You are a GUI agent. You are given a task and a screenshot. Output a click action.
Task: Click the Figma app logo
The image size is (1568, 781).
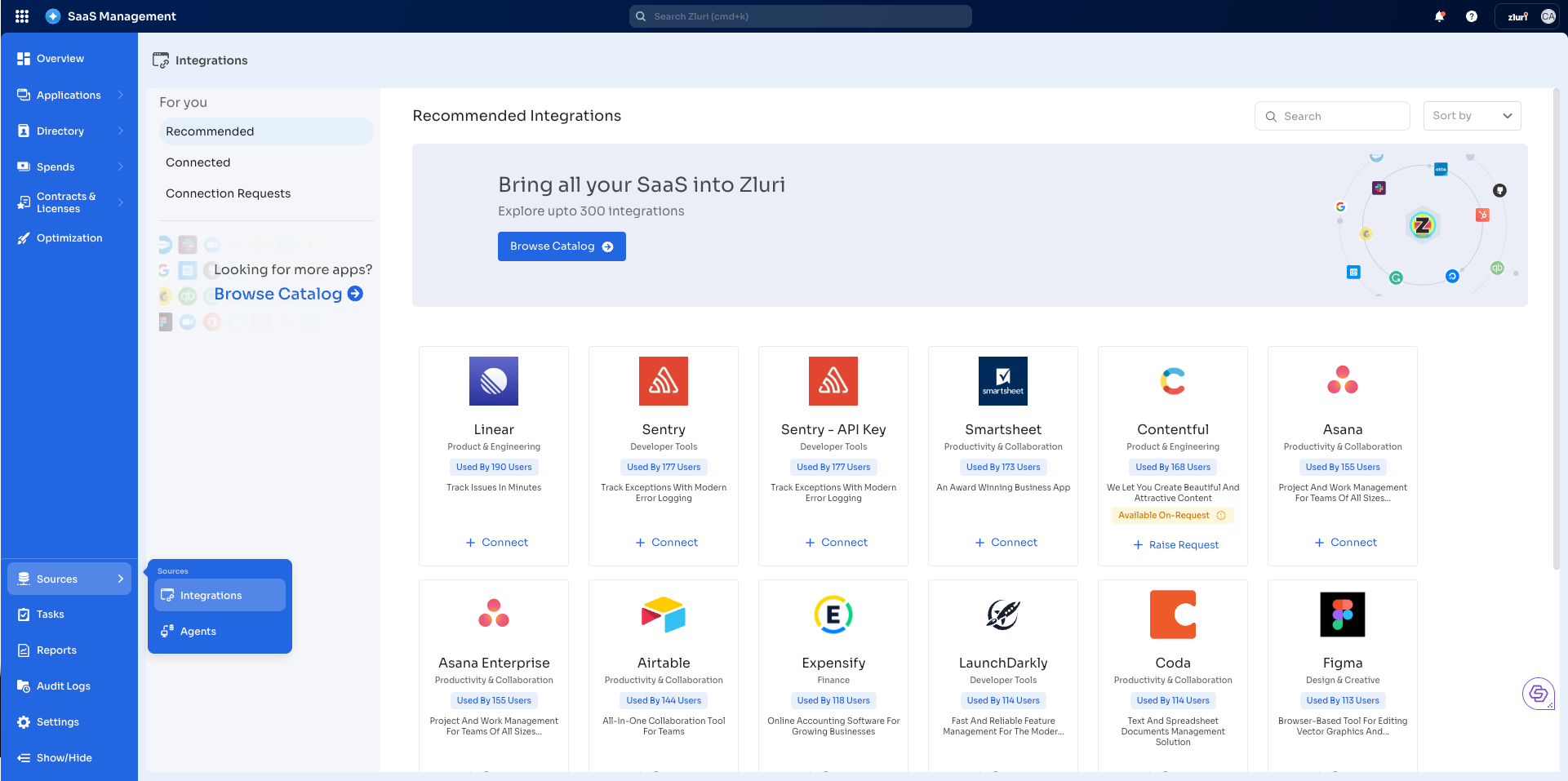[x=1343, y=615]
